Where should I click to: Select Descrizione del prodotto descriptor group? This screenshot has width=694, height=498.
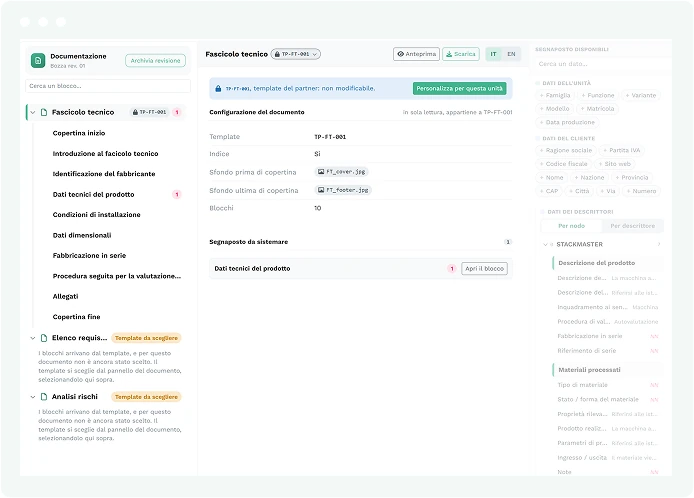coord(607,263)
